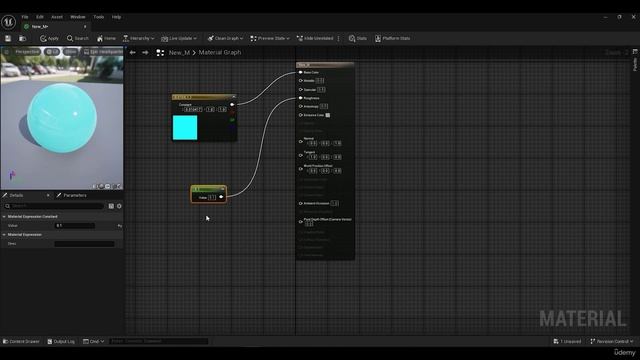Open the Preview State dropdown
Screen dimensions: 640x360
[x=270, y=38]
